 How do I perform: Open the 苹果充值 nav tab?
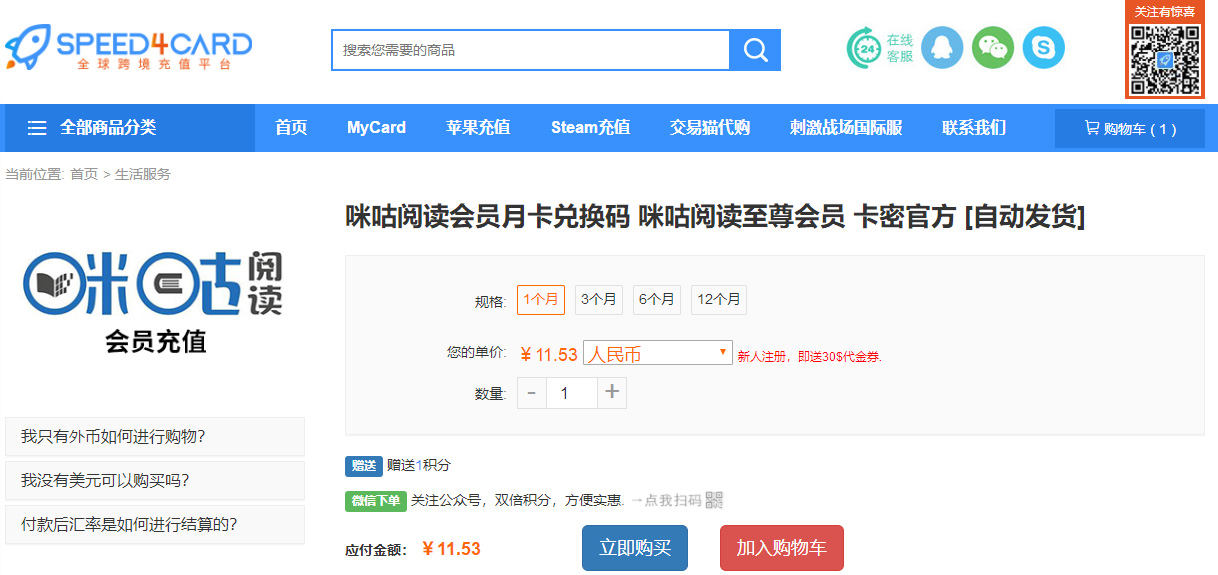(478, 128)
